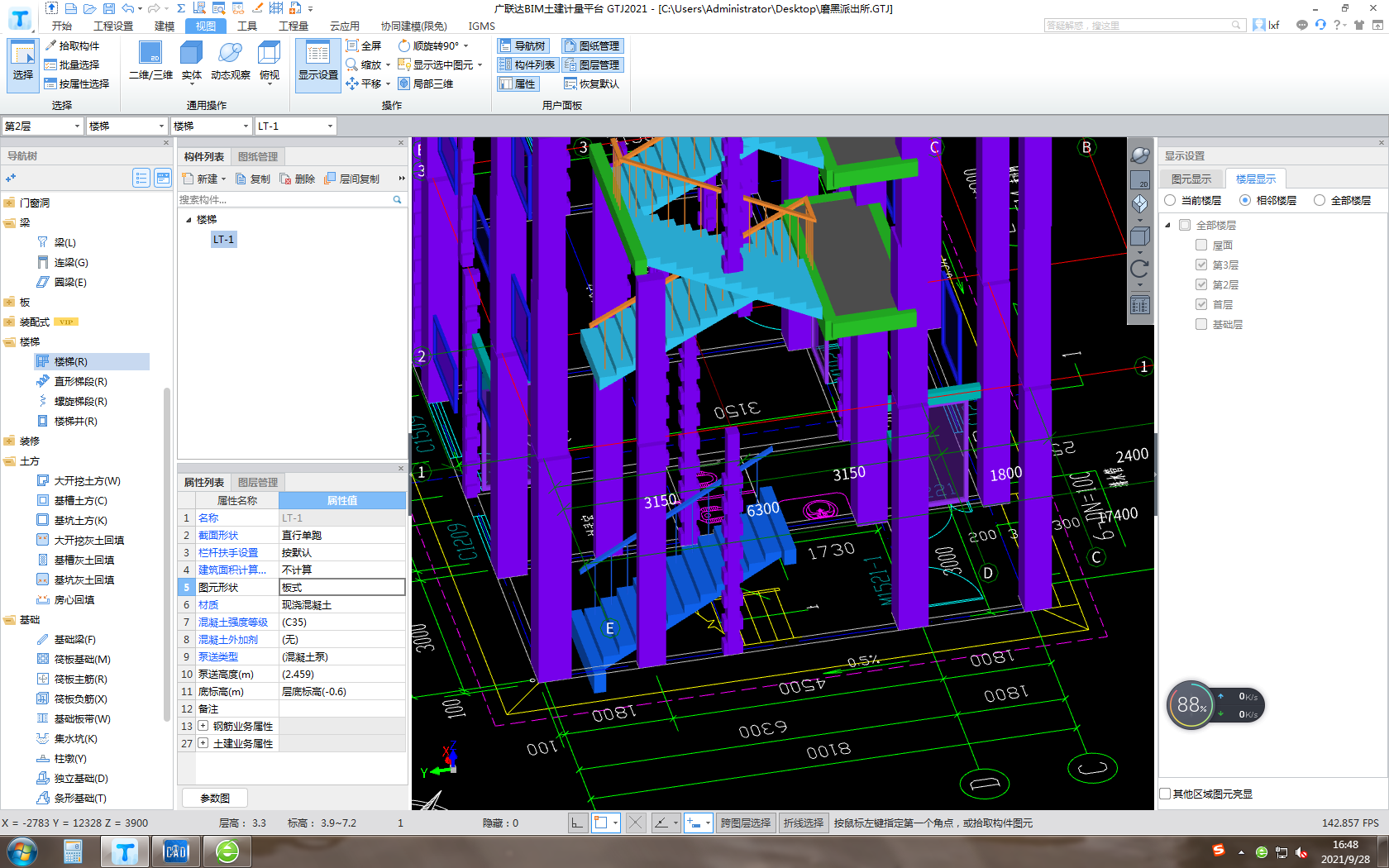Image resolution: width=1389 pixels, height=868 pixels.
Task: Click the rotate view icon in viewport toolbar
Action: tap(1139, 269)
